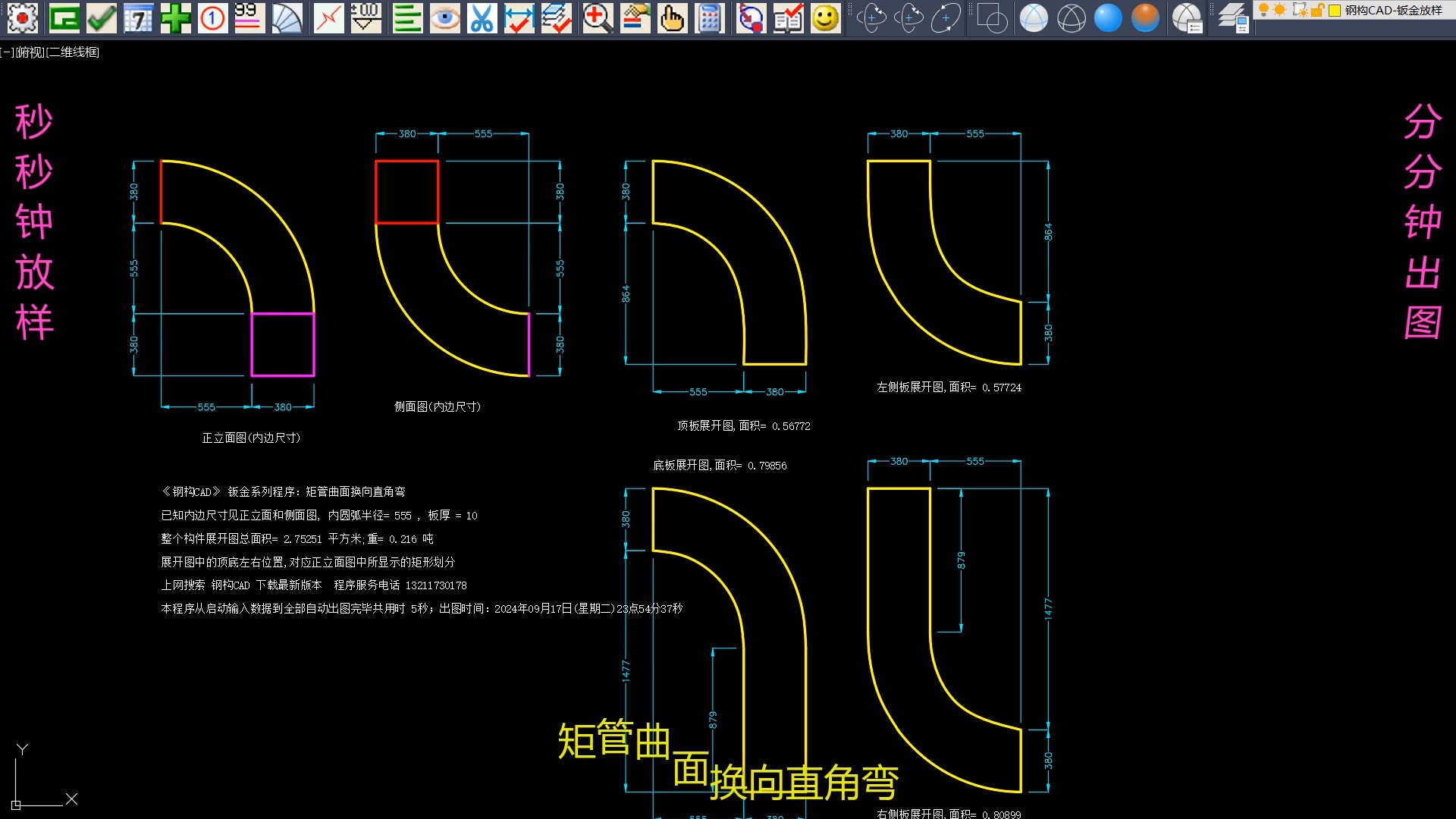Screen dimensions: 1456x819
Task: Select the green plus add icon
Action: tap(175, 18)
